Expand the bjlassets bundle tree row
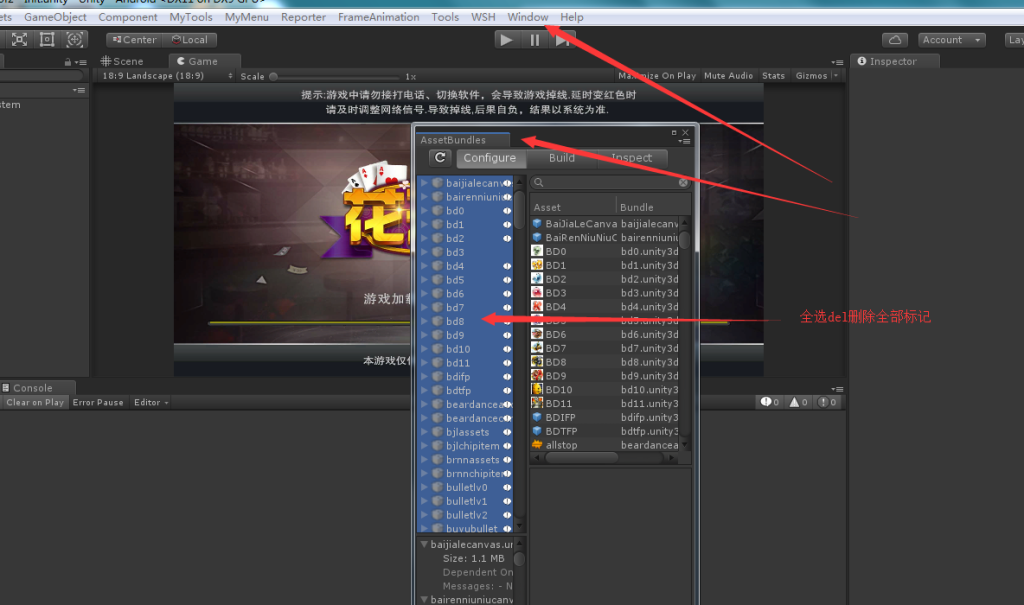The image size is (1024, 605). 424,432
